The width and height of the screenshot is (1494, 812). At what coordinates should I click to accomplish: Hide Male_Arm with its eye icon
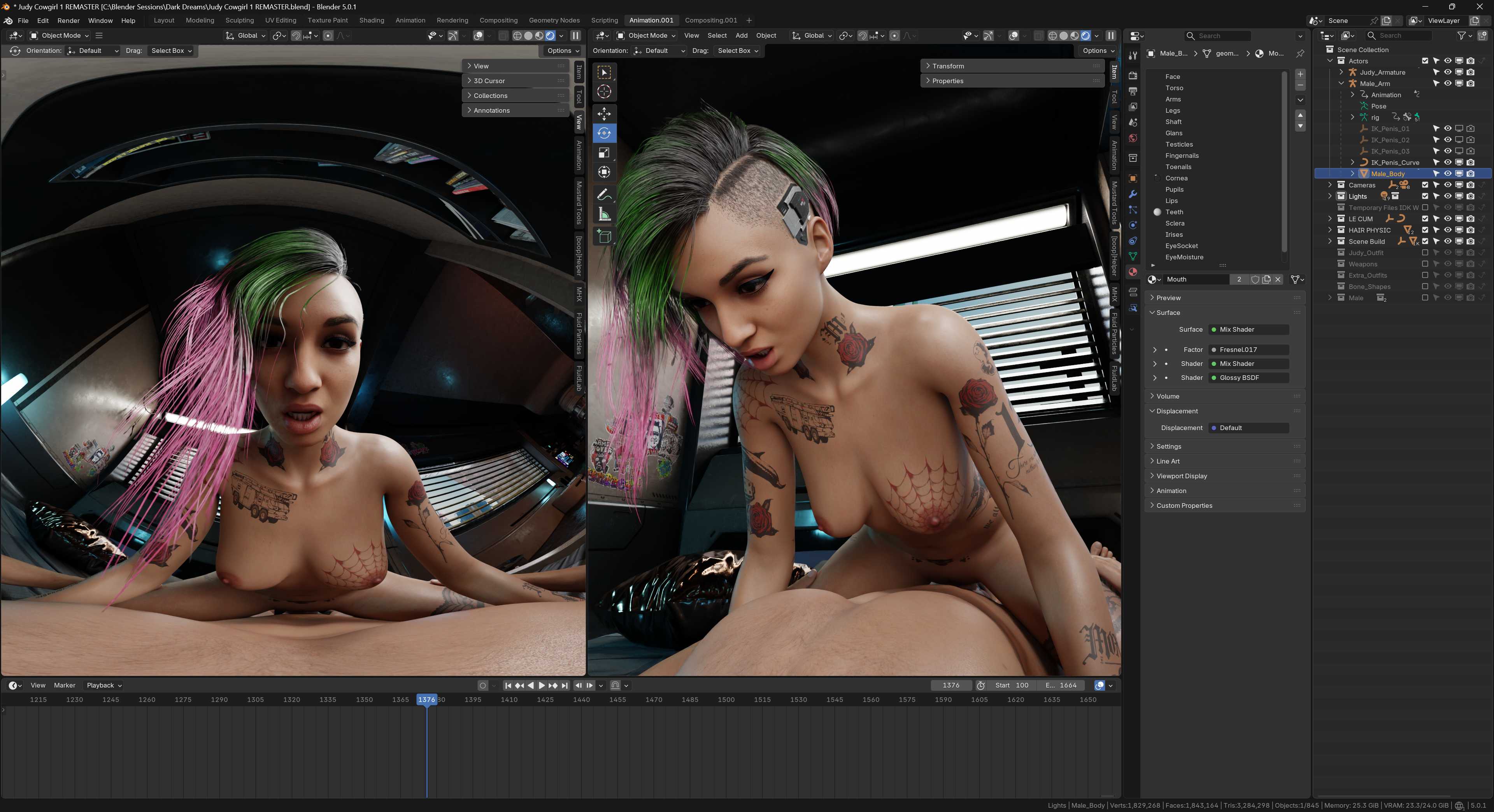[1448, 84]
